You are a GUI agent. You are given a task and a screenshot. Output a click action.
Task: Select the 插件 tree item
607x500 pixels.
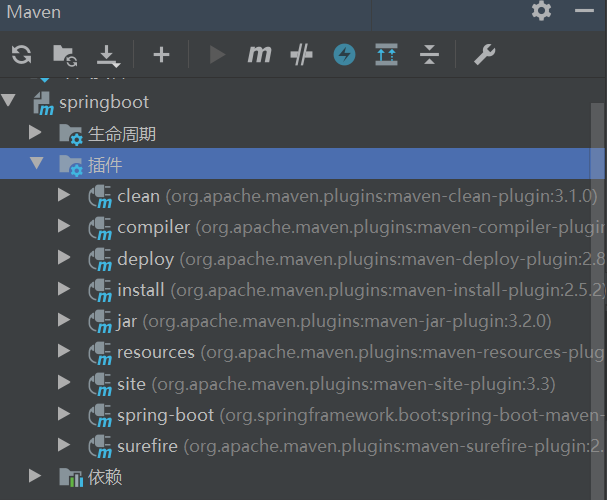tap(105, 165)
